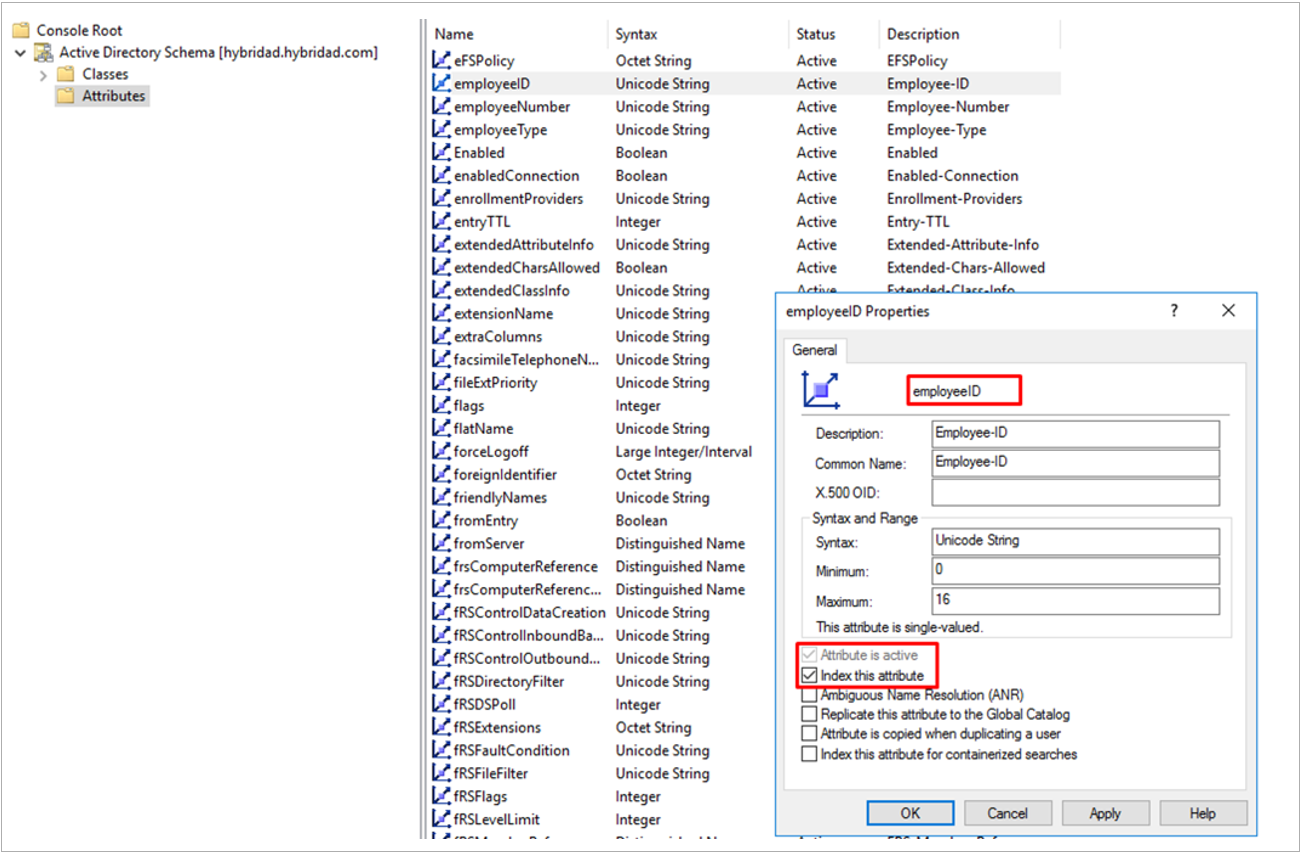Switch to the General tab
Screen dimensions: 1301x852
[814, 350]
